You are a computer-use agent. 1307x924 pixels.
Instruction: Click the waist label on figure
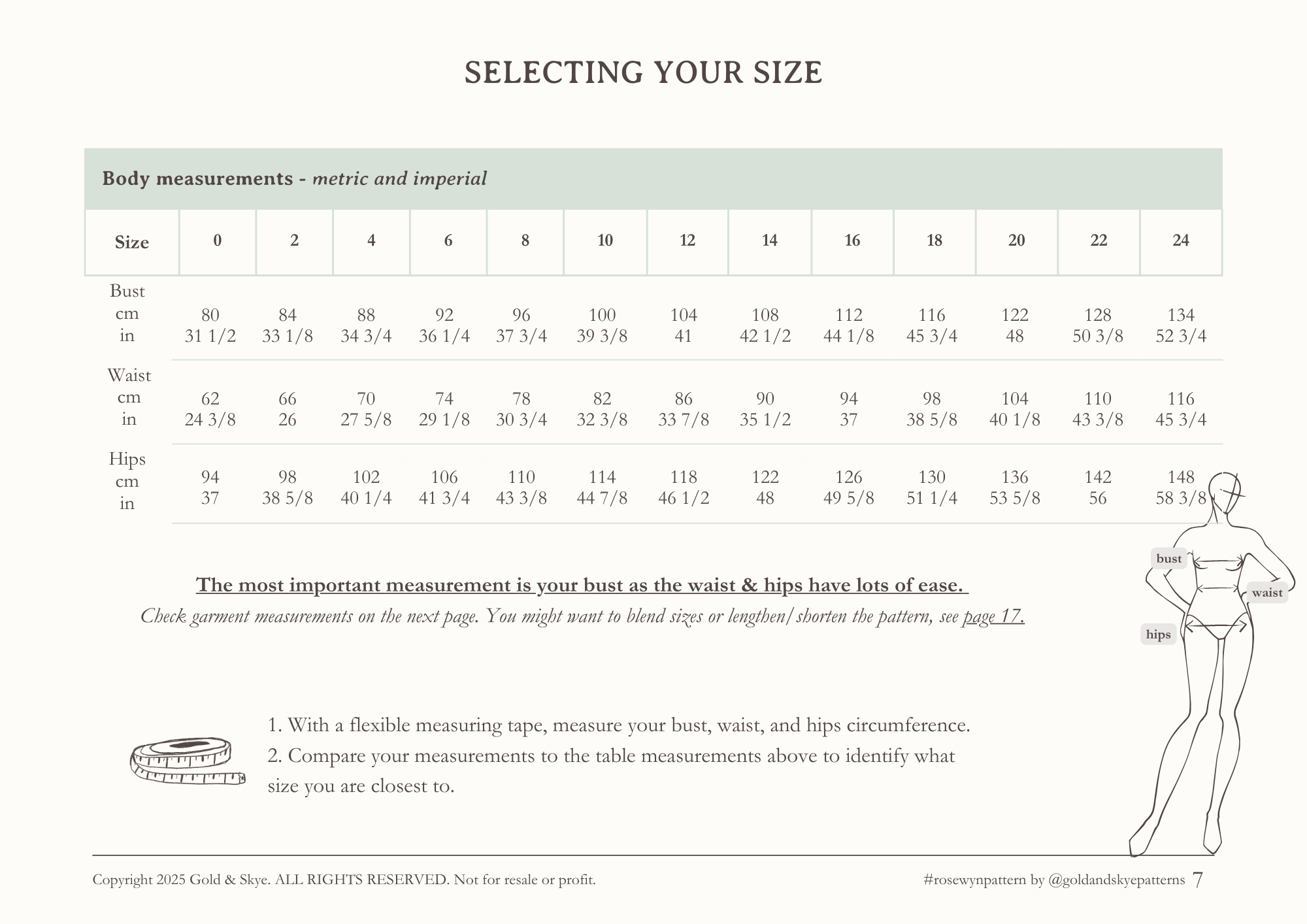pos(1267,593)
